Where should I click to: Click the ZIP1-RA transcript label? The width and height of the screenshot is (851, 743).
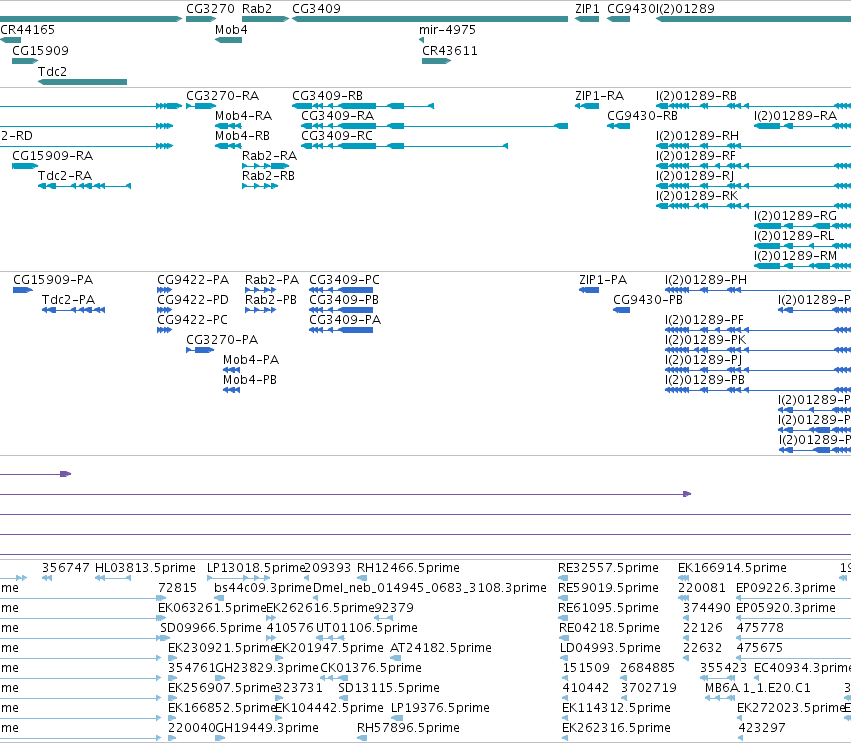tap(600, 96)
